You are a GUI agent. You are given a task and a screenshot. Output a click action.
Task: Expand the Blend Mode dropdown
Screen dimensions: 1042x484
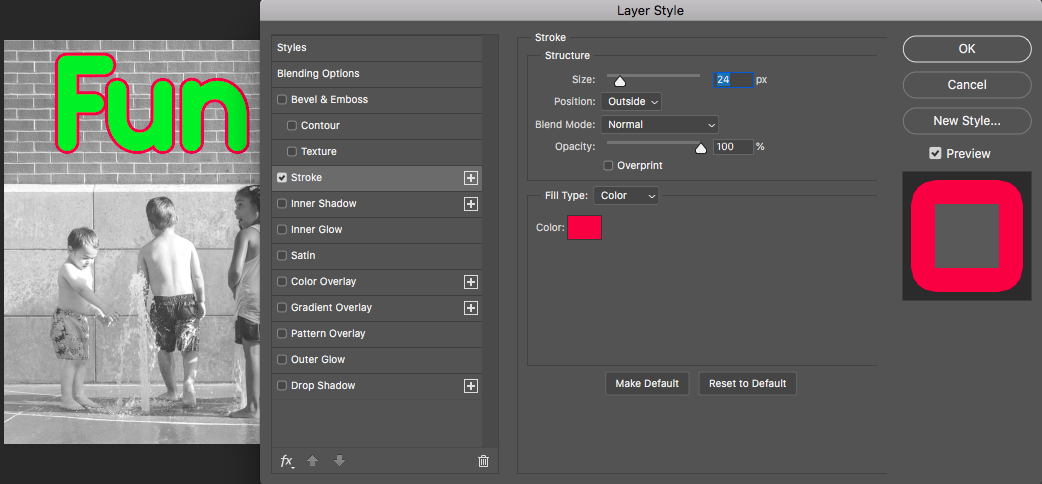659,124
